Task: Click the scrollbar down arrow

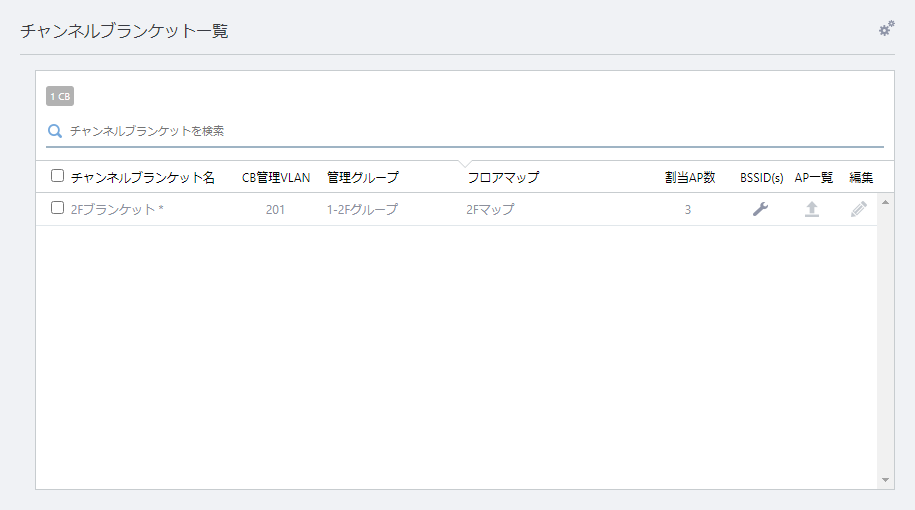Action: click(885, 480)
